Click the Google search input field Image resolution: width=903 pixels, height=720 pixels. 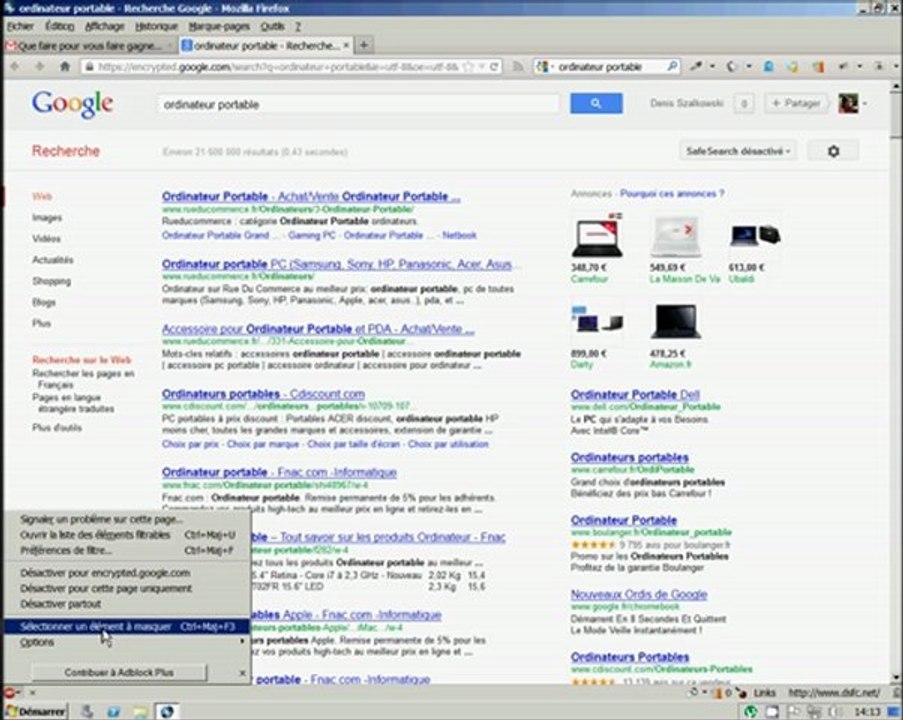click(x=358, y=104)
